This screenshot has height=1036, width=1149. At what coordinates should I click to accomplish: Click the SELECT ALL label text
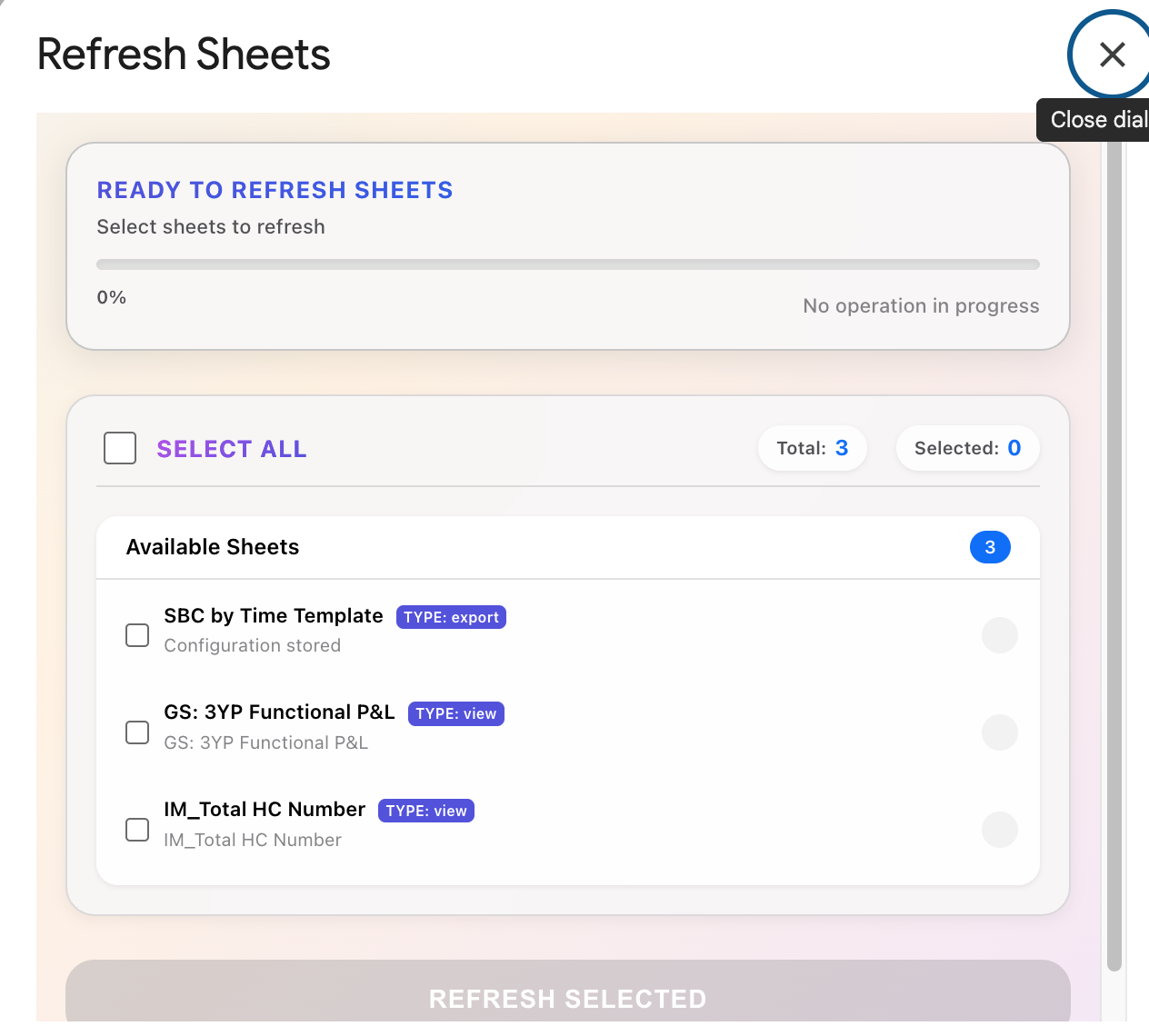(x=232, y=448)
